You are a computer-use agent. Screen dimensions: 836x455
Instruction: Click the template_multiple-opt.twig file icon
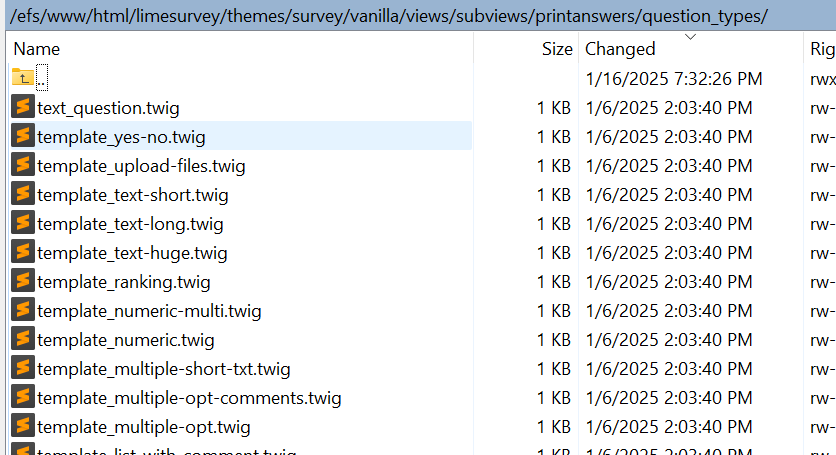coord(23,426)
